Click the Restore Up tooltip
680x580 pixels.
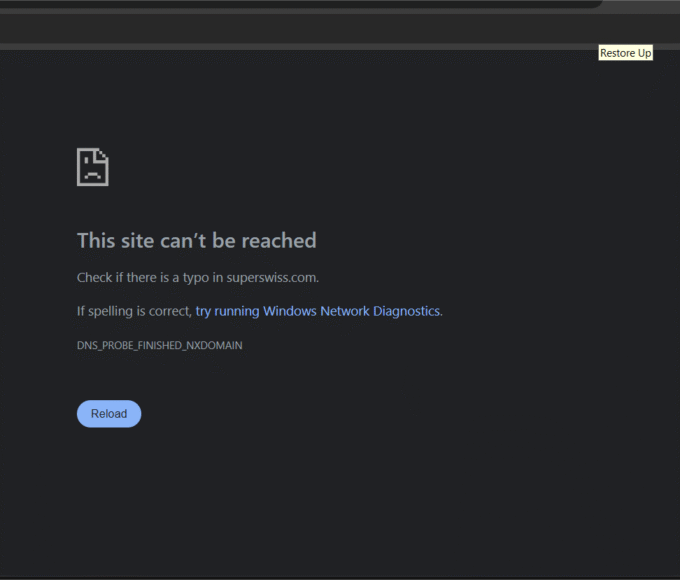(x=625, y=53)
